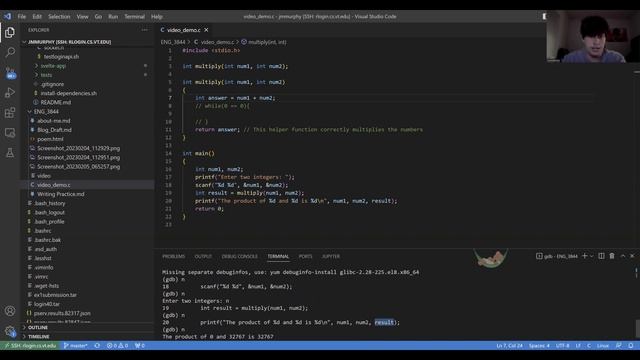Open install-dependencies.sh file
The image size is (640, 360).
coord(69,93)
